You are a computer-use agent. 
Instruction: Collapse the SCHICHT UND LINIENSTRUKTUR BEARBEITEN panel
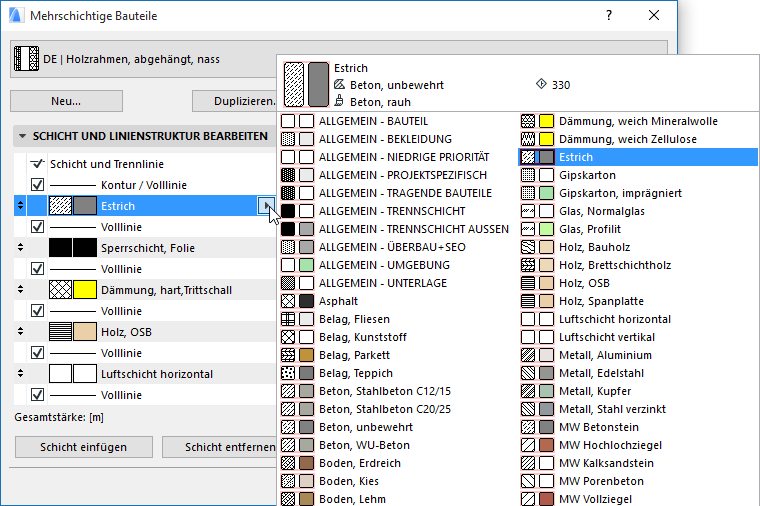(x=22, y=136)
